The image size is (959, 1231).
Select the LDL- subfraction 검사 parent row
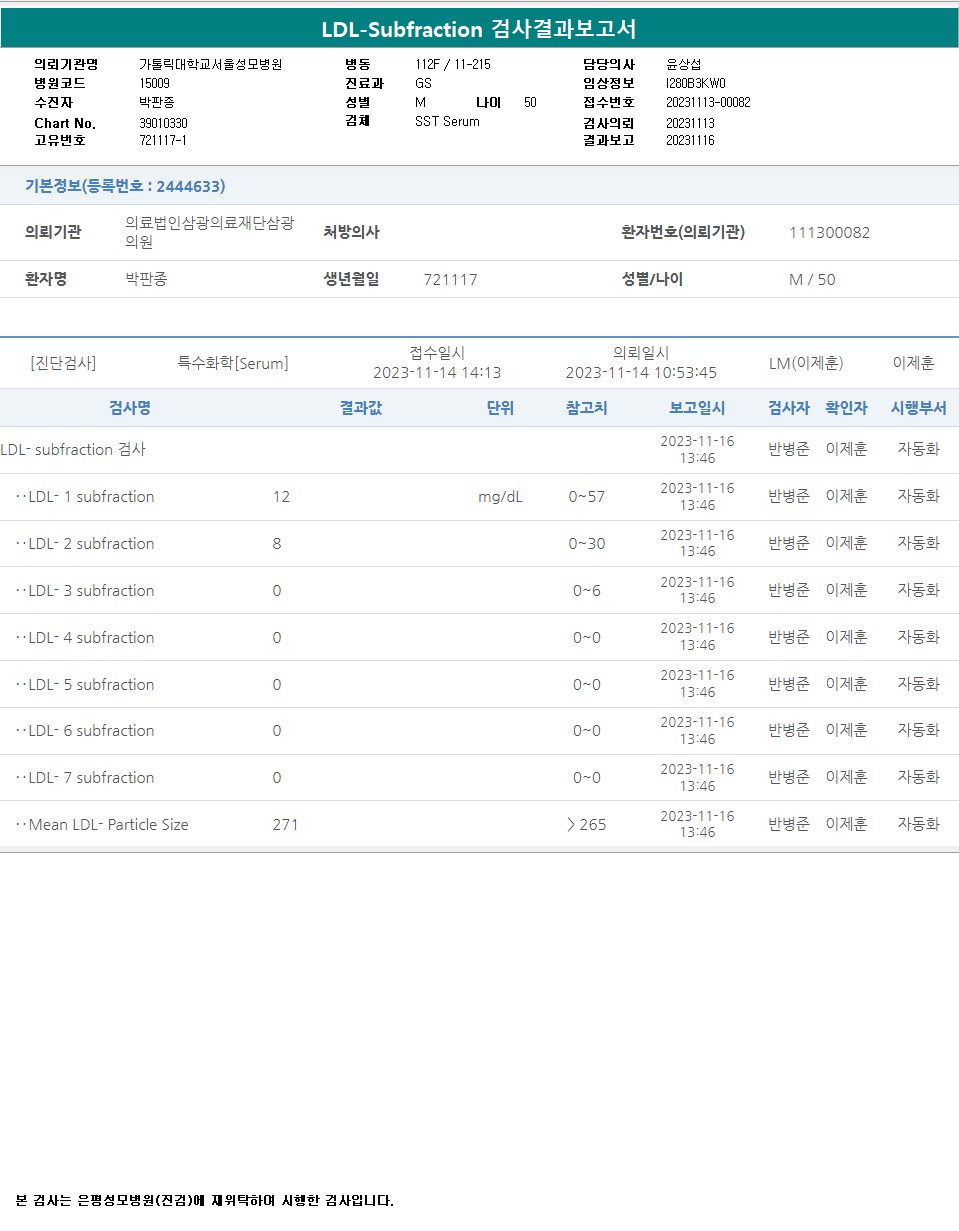coord(74,450)
